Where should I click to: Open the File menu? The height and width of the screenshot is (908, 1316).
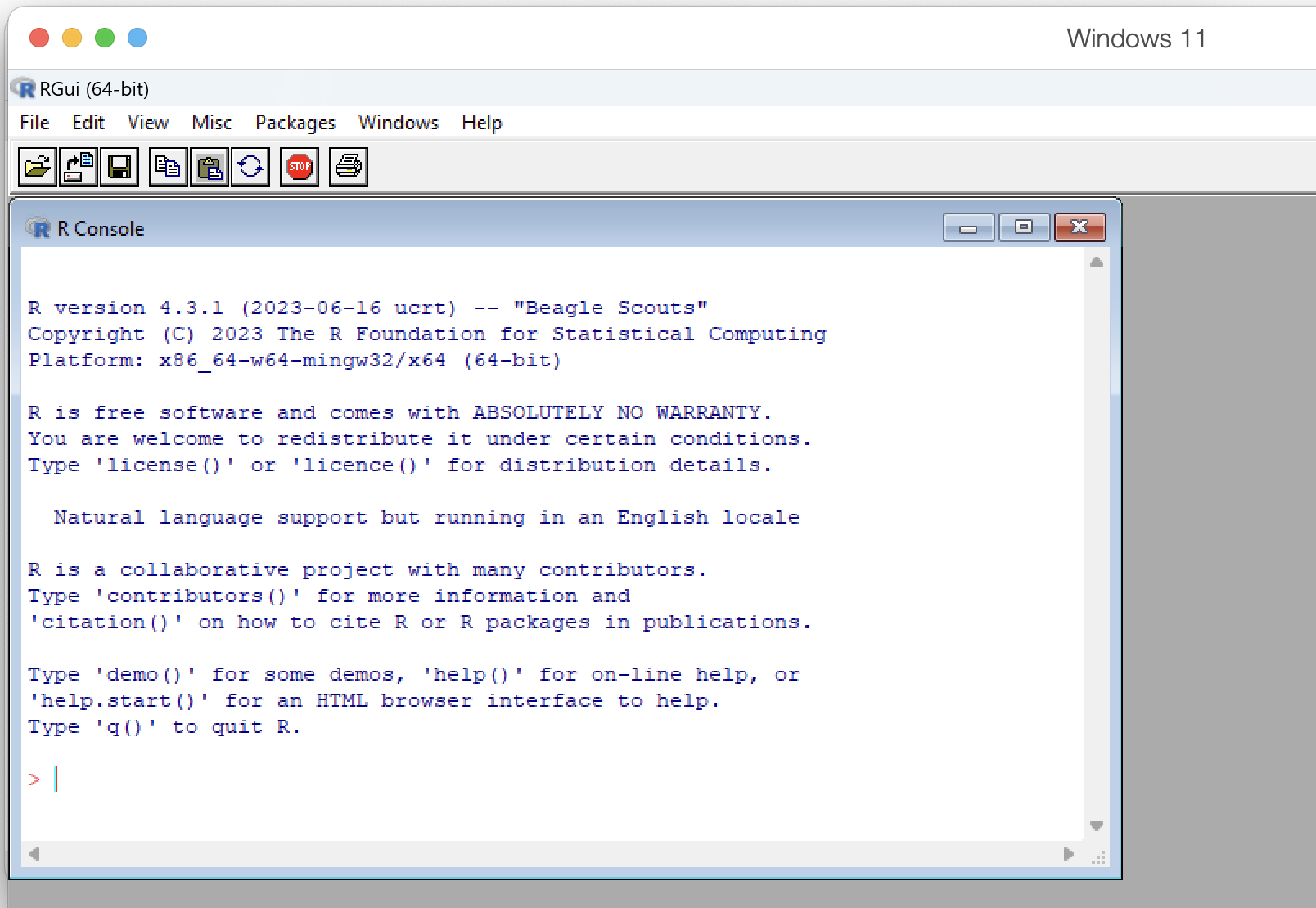34,123
